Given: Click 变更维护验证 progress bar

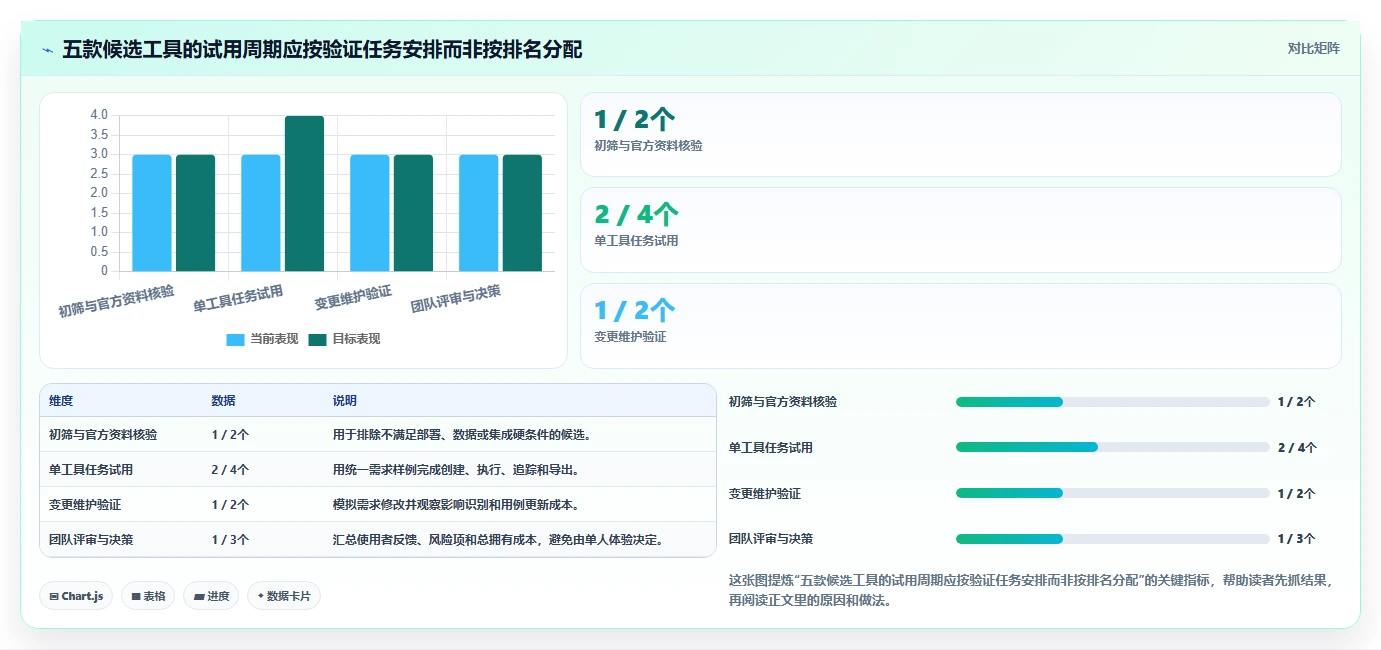Looking at the screenshot, I should (x=1112, y=493).
